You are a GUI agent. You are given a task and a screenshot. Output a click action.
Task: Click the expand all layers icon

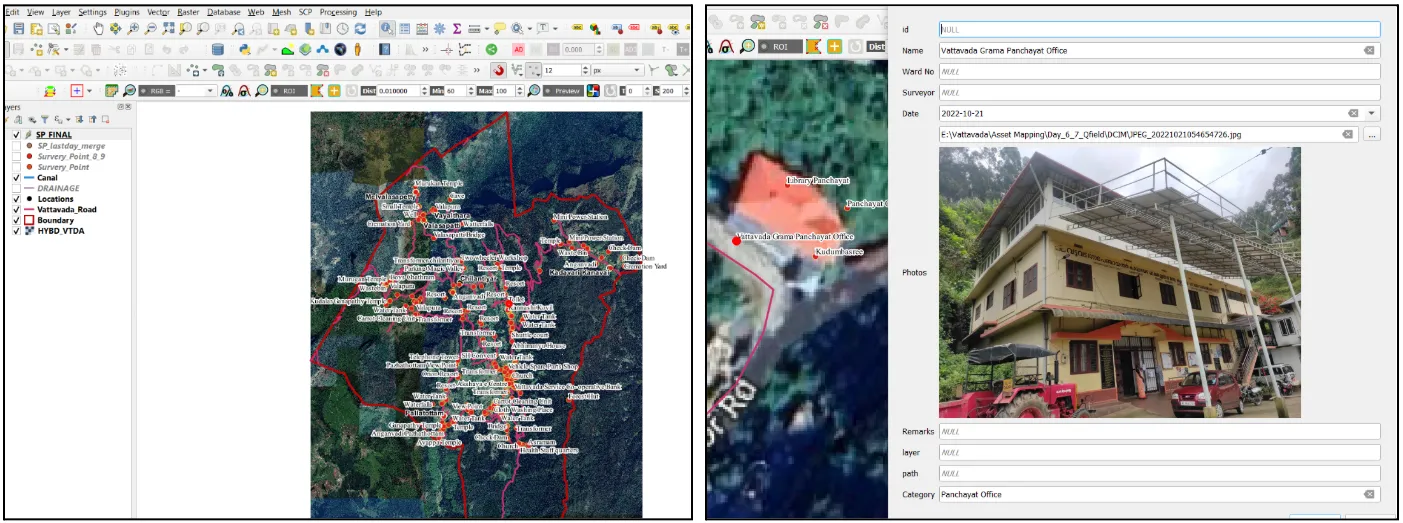tap(78, 119)
